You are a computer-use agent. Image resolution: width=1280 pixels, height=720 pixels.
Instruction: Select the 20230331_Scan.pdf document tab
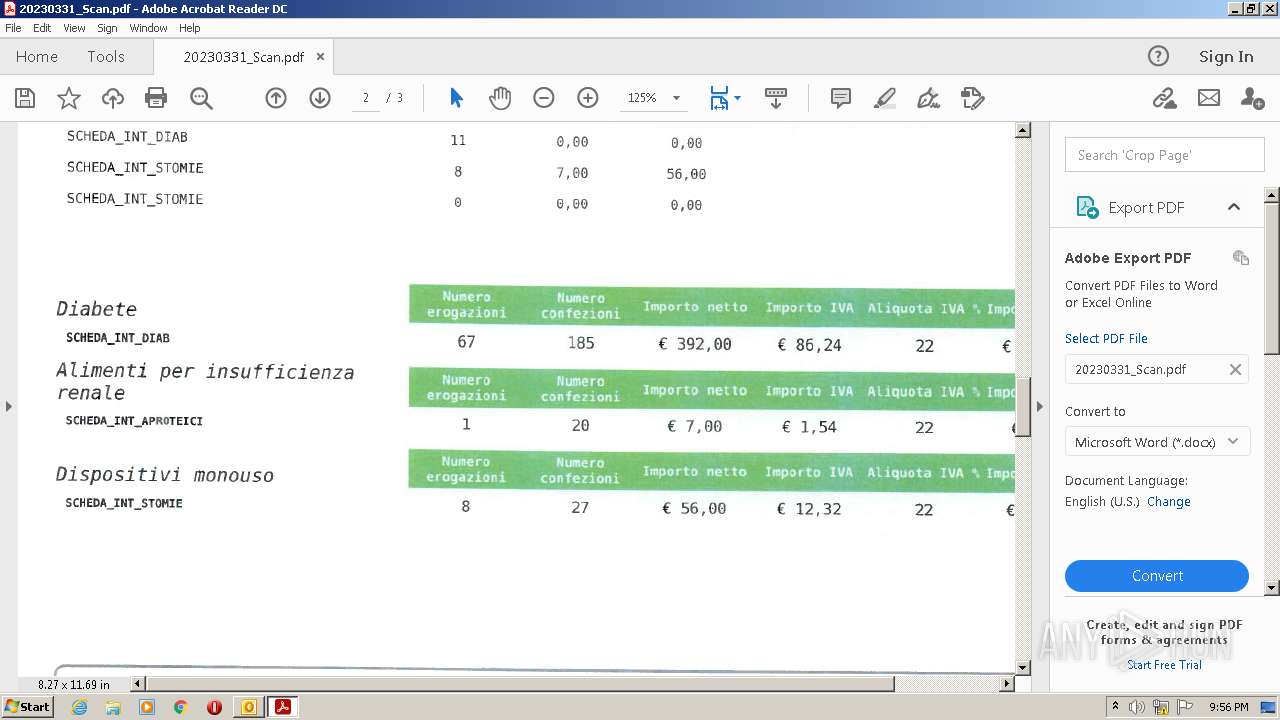click(x=243, y=57)
